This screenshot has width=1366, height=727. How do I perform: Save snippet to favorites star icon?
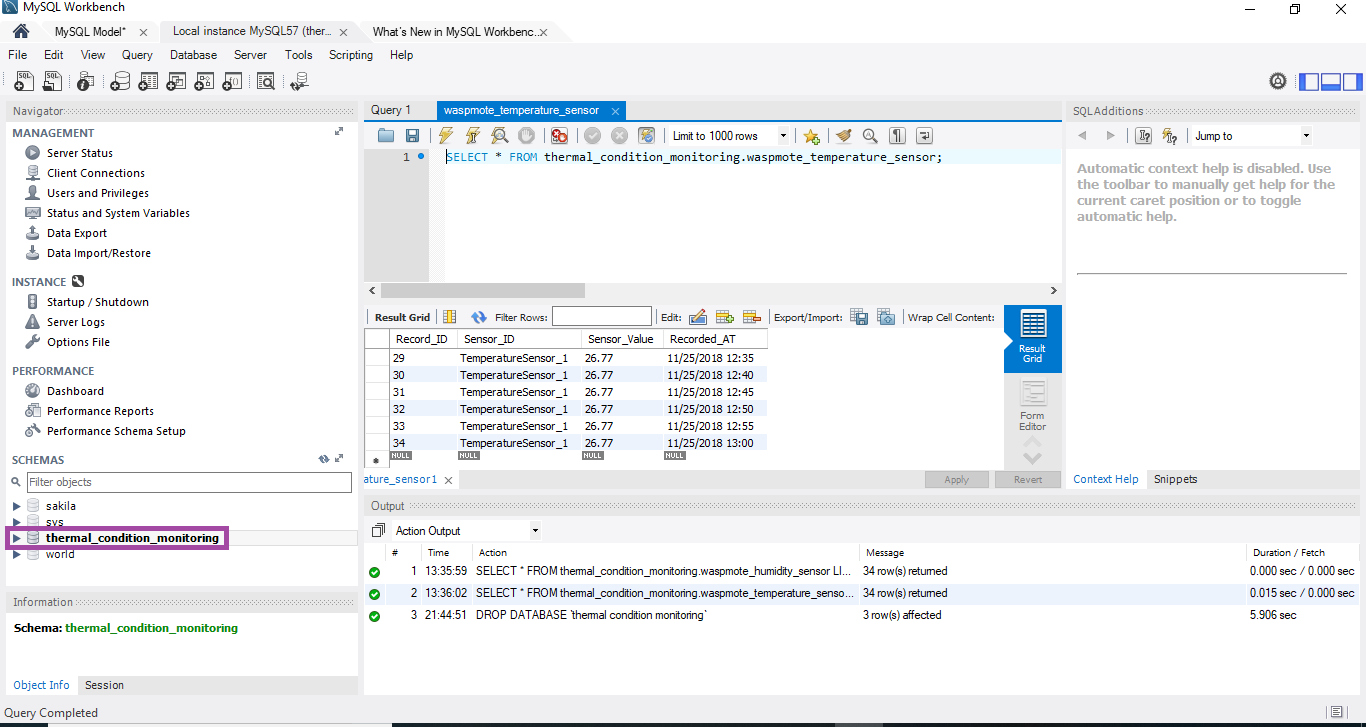811,136
